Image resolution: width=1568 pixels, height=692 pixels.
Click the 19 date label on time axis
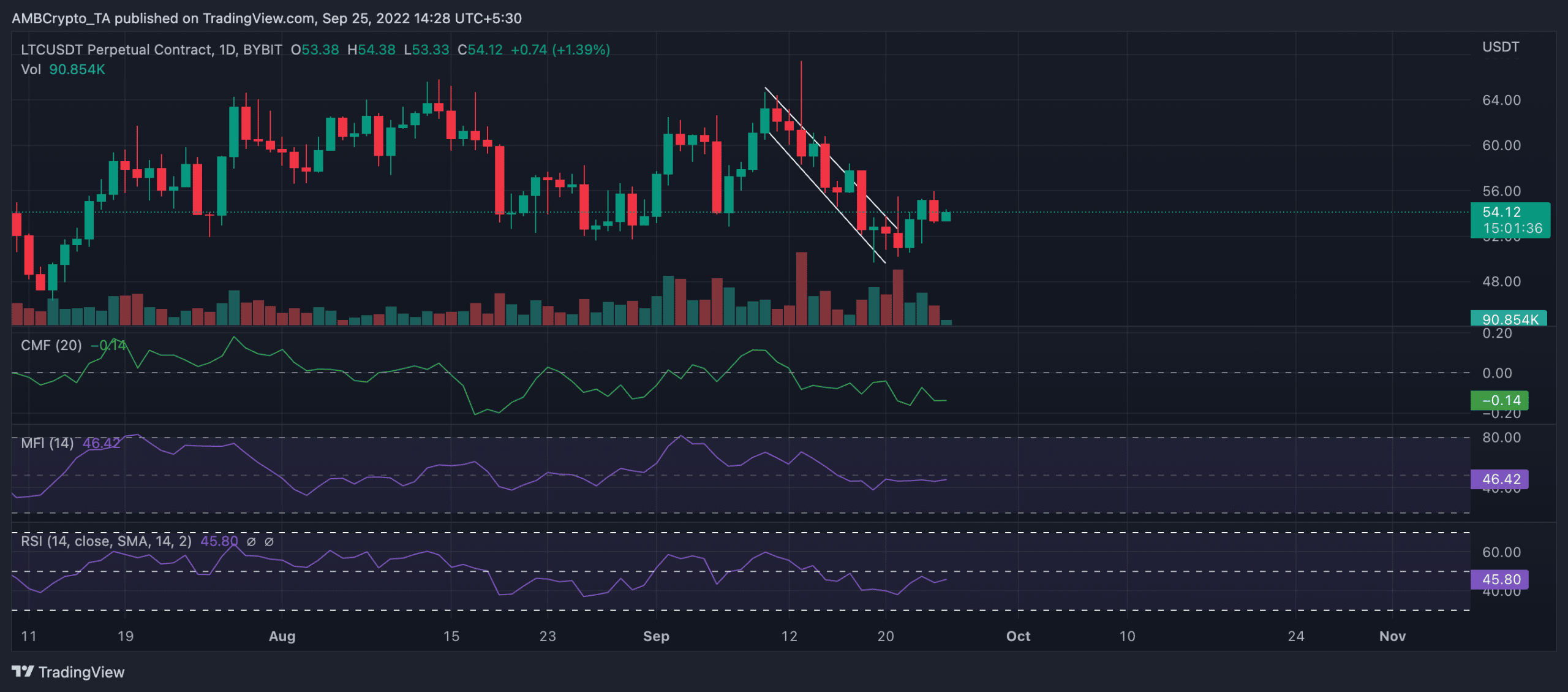pos(125,636)
